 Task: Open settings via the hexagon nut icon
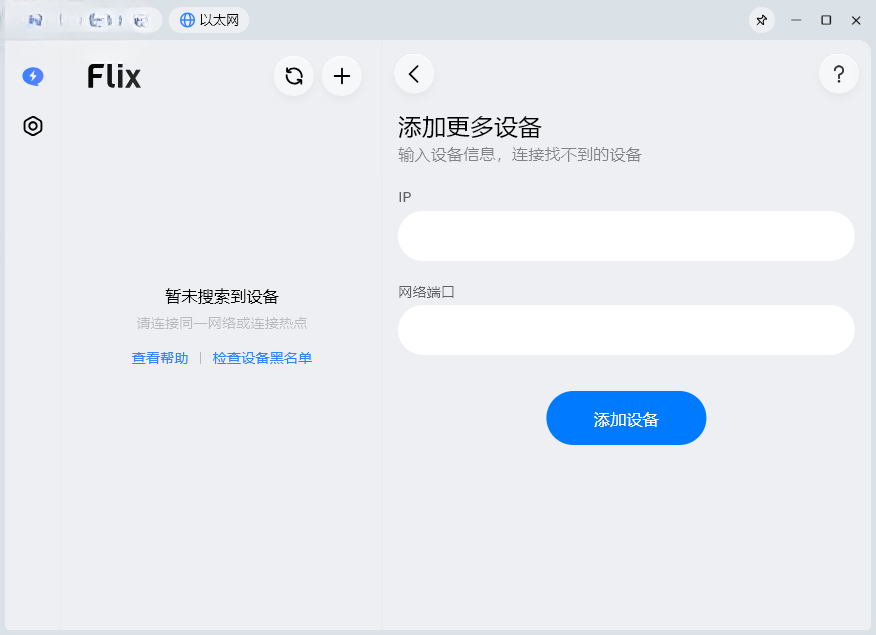[33, 126]
